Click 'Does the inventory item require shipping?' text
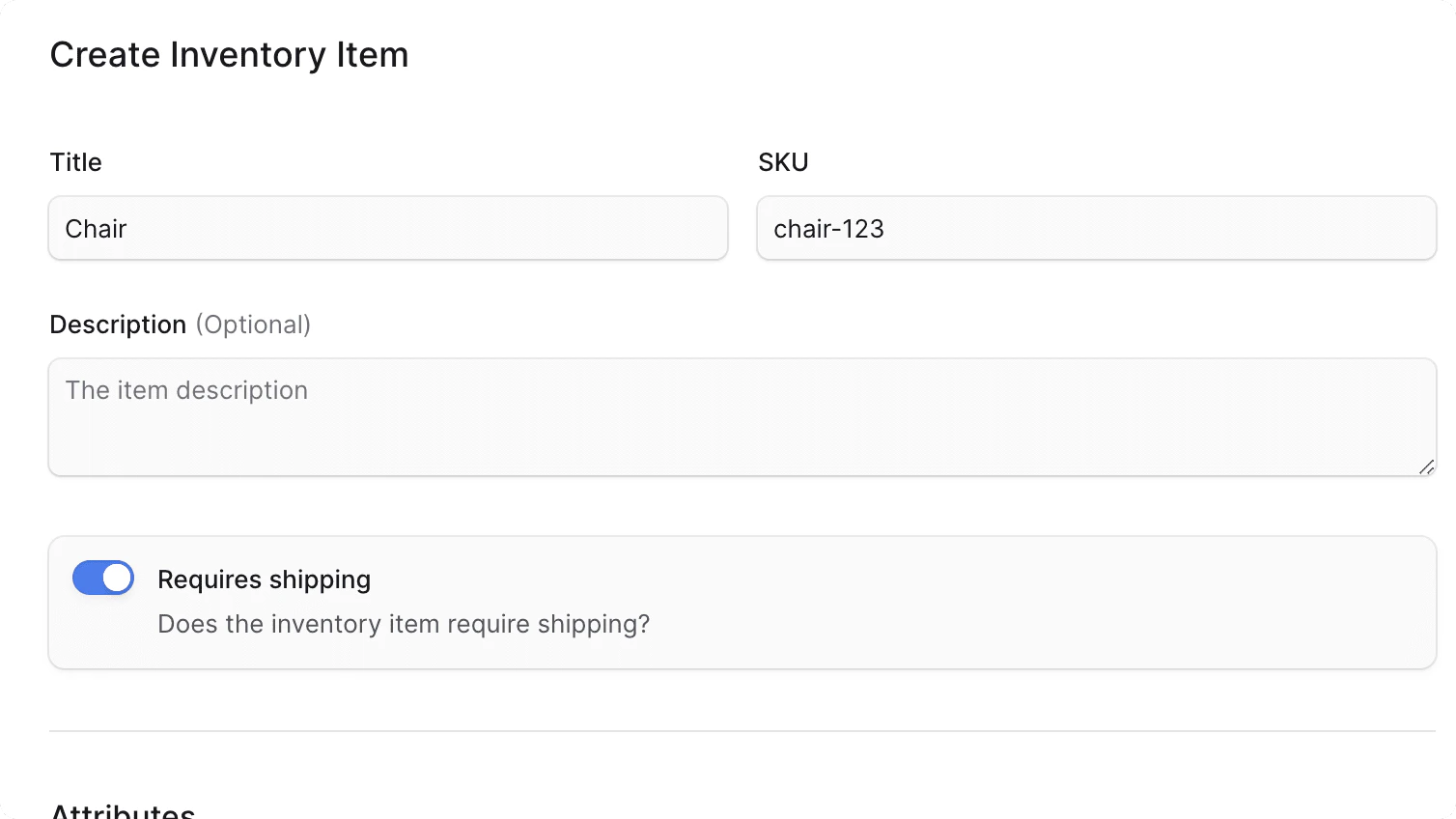 pos(404,624)
